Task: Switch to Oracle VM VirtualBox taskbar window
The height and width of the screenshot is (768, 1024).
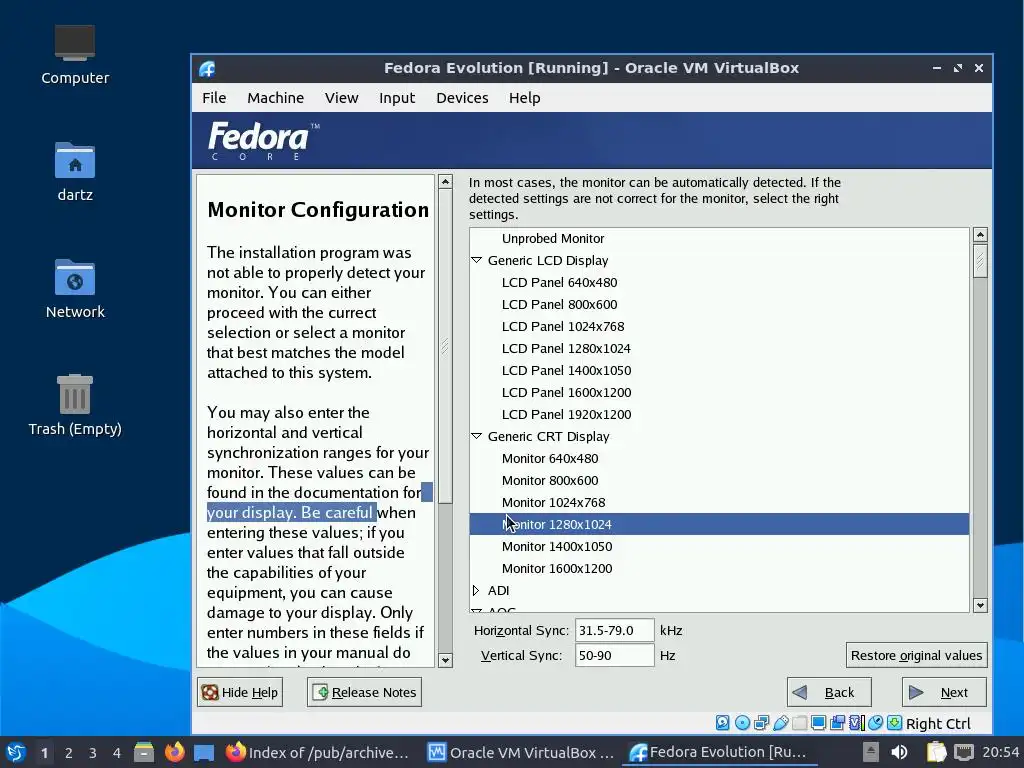Action: pyautogui.click(x=520, y=752)
